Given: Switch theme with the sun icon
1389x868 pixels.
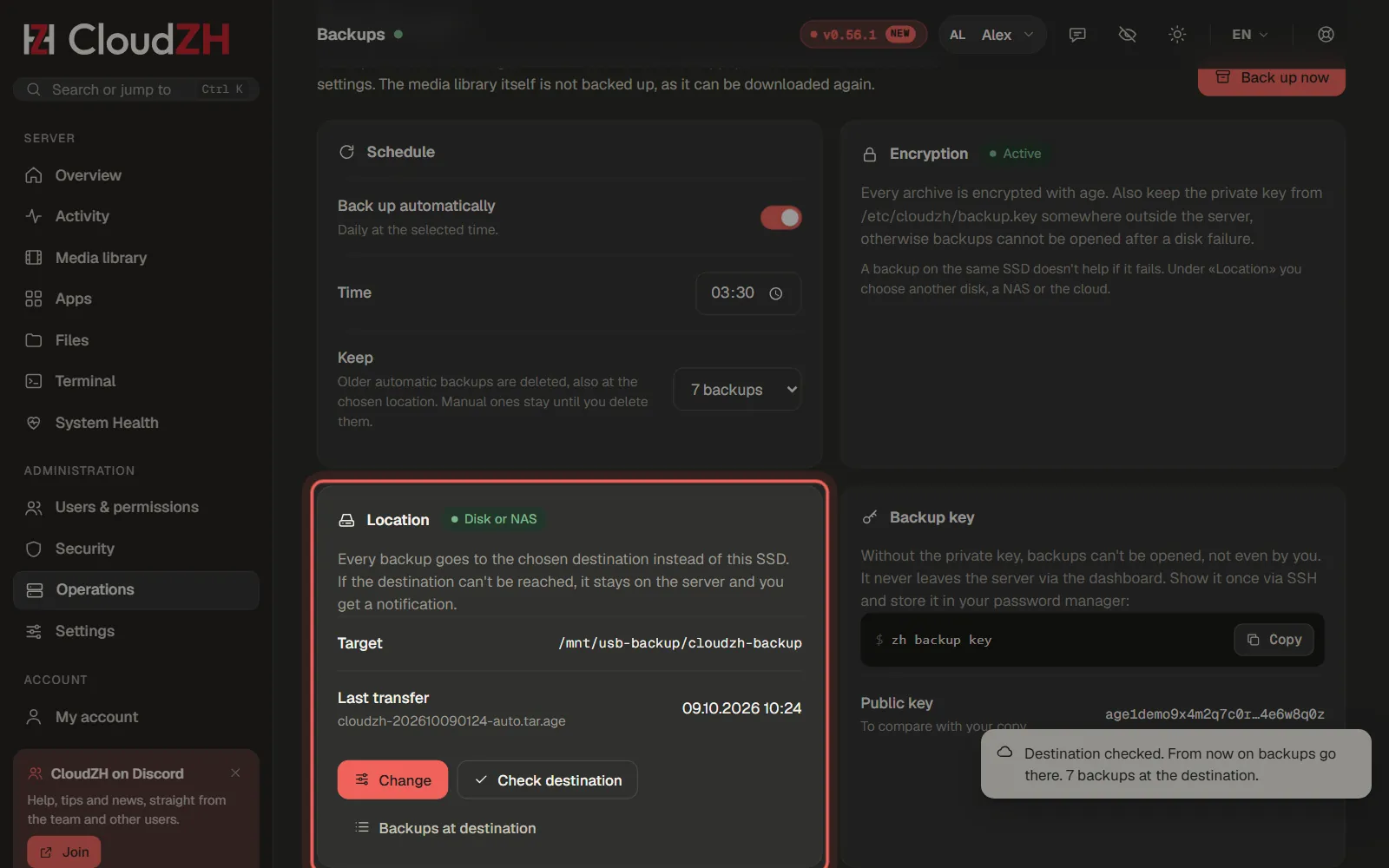Looking at the screenshot, I should click(x=1177, y=35).
